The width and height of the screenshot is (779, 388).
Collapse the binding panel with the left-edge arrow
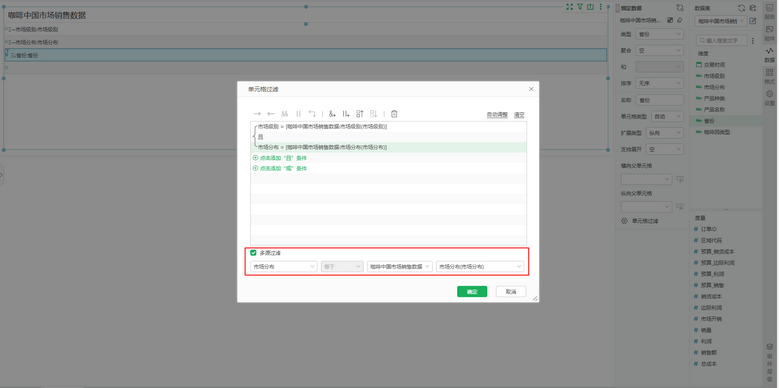pyautogui.click(x=618, y=8)
